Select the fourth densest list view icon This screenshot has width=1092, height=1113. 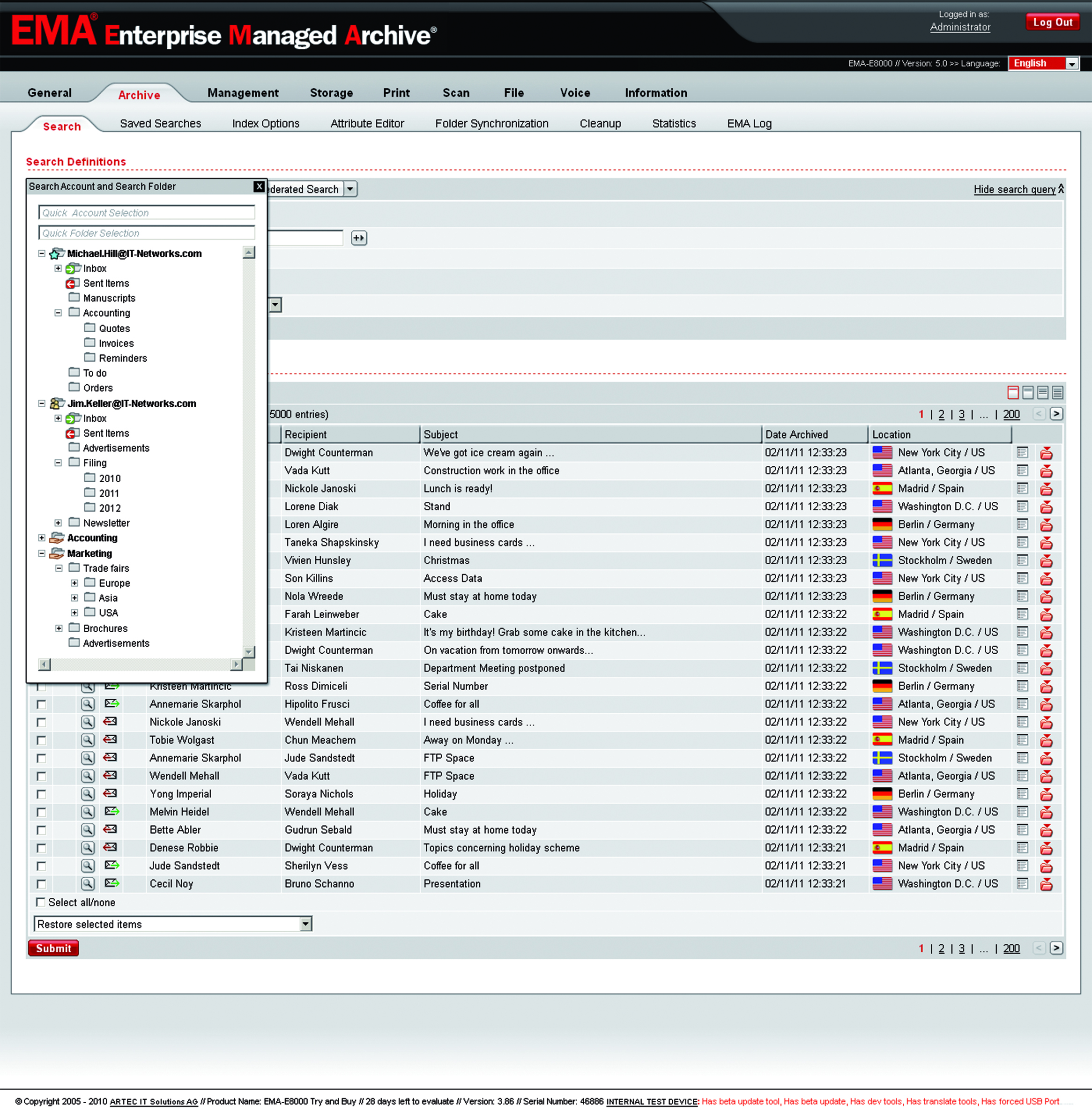[1058, 392]
